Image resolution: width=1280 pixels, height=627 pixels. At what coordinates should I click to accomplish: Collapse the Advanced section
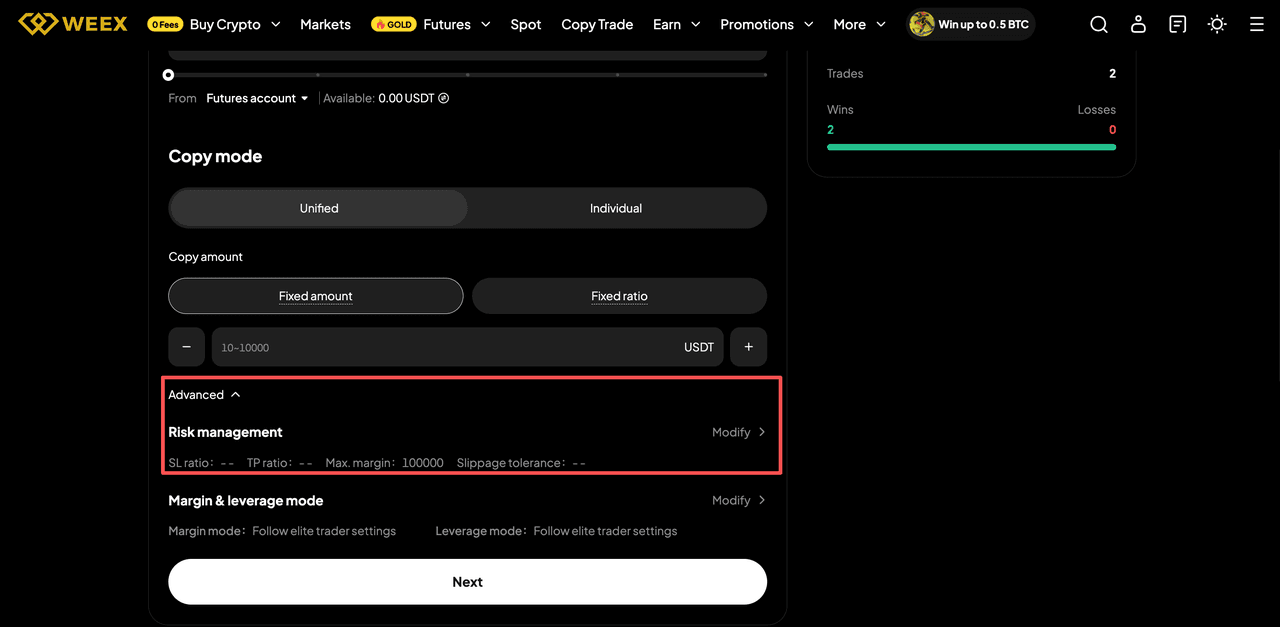204,395
